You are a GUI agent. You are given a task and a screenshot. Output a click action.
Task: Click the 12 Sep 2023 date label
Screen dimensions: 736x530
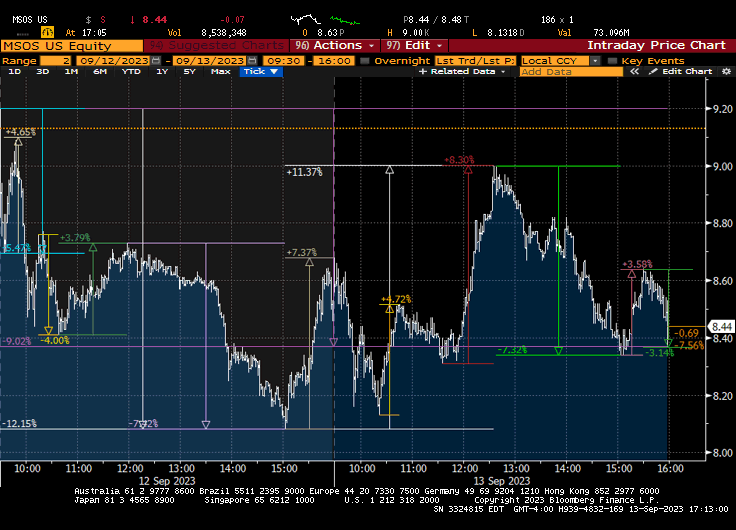[x=167, y=481]
